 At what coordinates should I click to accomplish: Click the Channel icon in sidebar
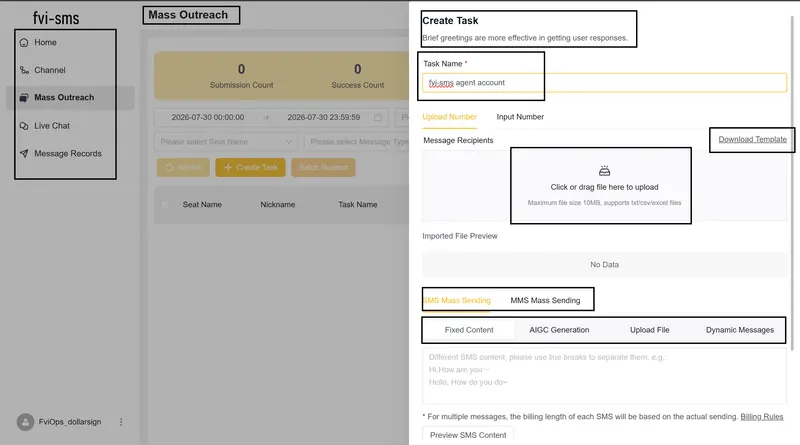point(24,70)
